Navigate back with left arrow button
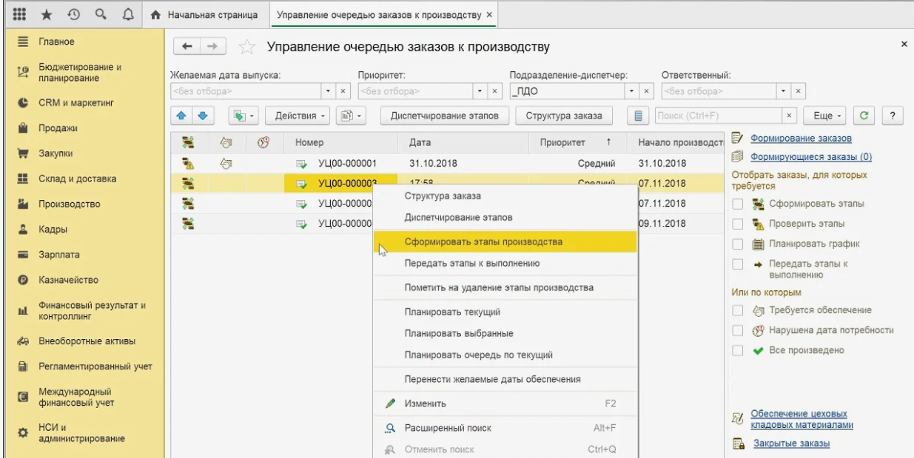This screenshot has height=458, width=914. pyautogui.click(x=187, y=47)
